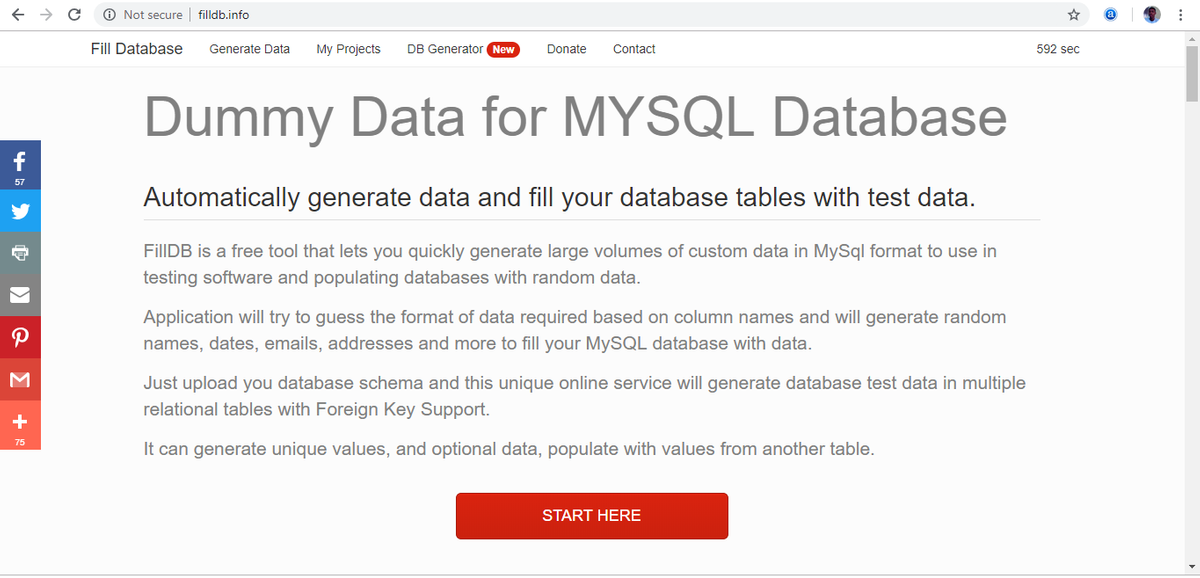Open more sharing options with the plus icon
This screenshot has height=578, width=1200.
click(x=20, y=421)
